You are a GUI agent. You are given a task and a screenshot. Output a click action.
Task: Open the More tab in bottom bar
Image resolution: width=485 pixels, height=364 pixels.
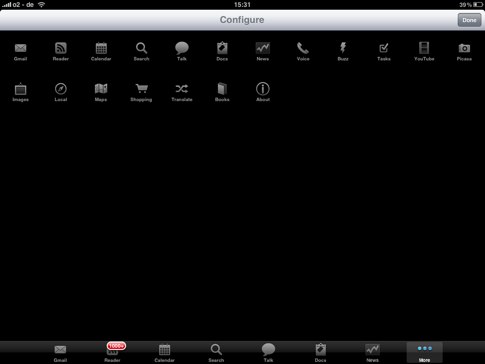425,353
